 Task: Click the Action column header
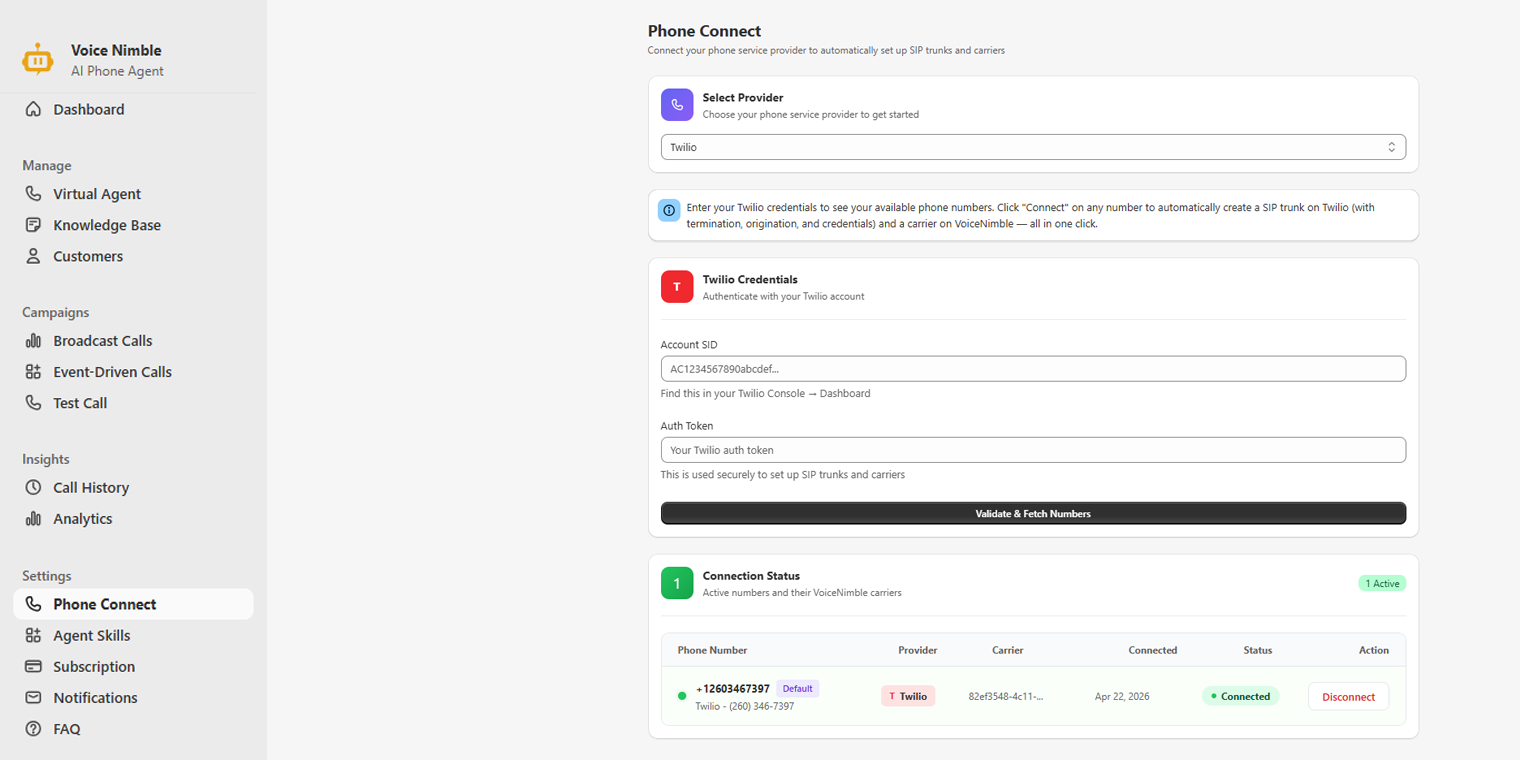(1374, 650)
